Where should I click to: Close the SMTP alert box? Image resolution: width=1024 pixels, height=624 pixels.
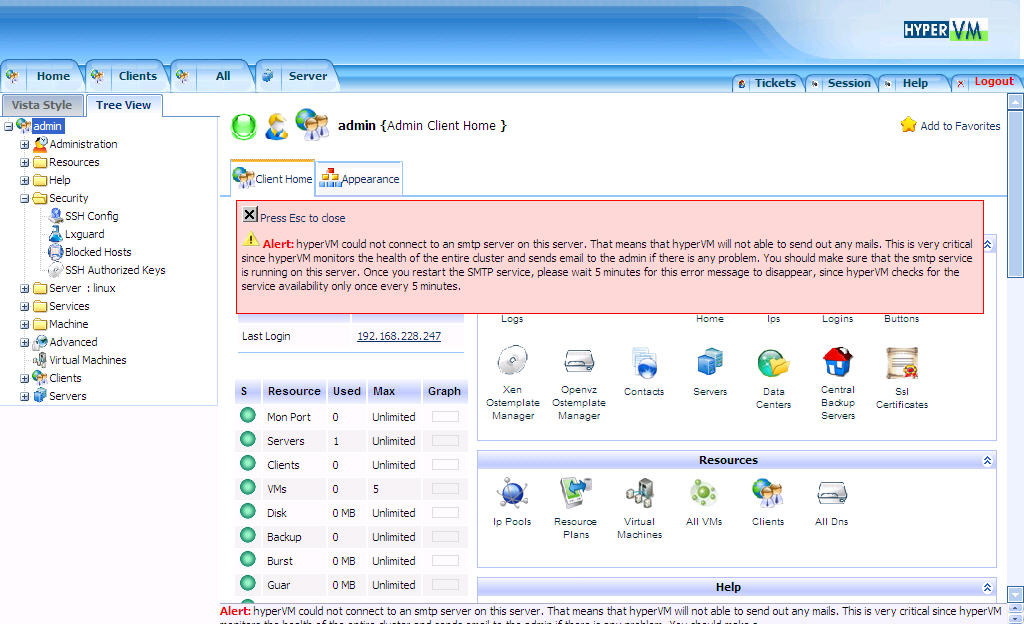(x=250, y=215)
